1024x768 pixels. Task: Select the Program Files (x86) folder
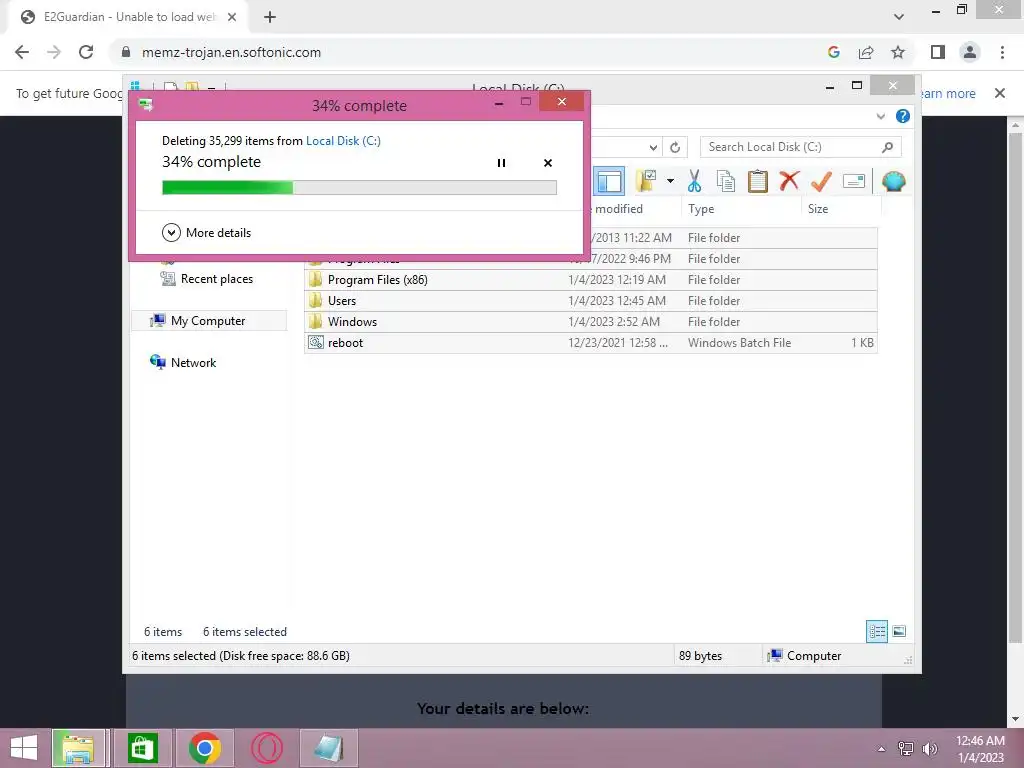point(590,280)
